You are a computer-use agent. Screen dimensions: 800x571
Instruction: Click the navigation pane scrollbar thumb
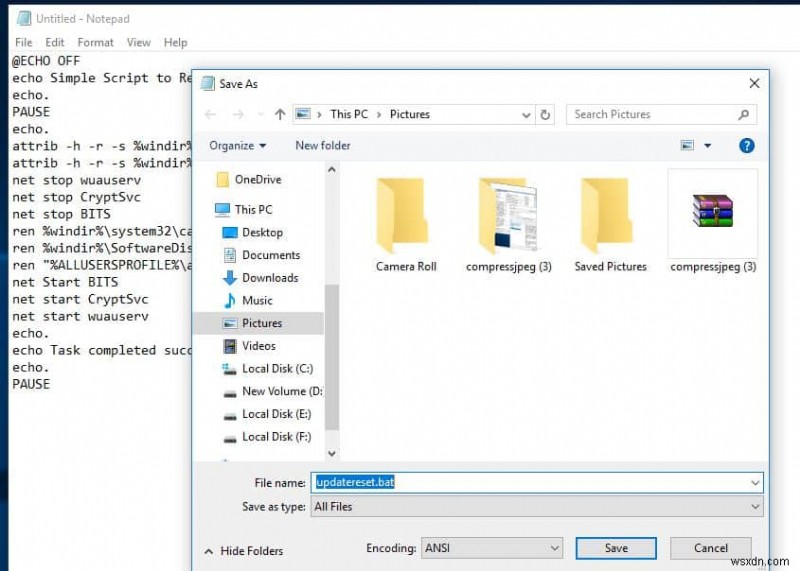pos(332,357)
